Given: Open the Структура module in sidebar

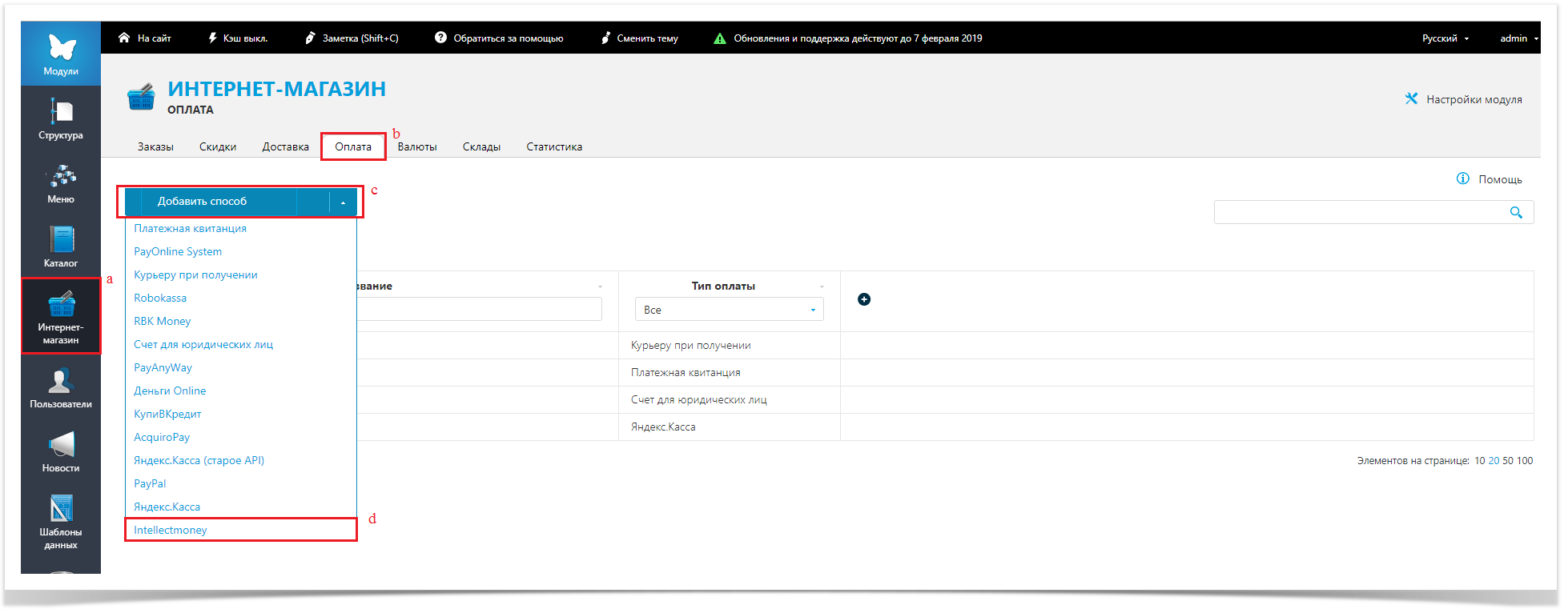Looking at the screenshot, I should tap(61, 114).
